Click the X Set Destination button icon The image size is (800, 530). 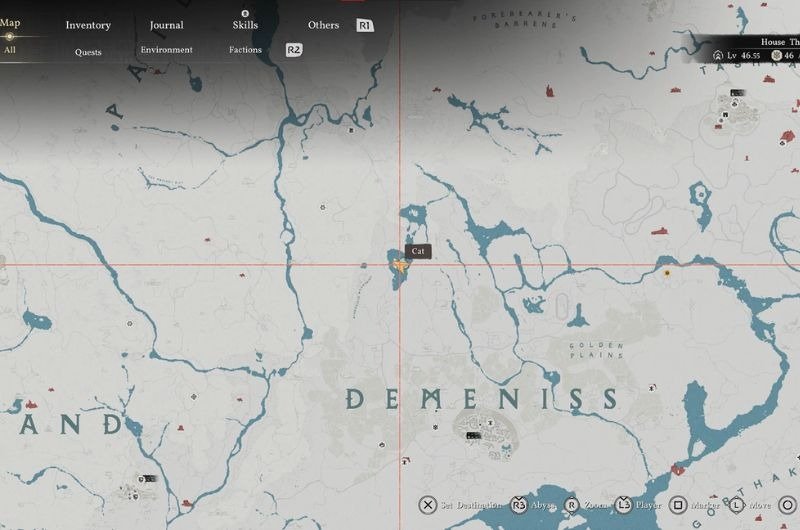click(x=428, y=505)
